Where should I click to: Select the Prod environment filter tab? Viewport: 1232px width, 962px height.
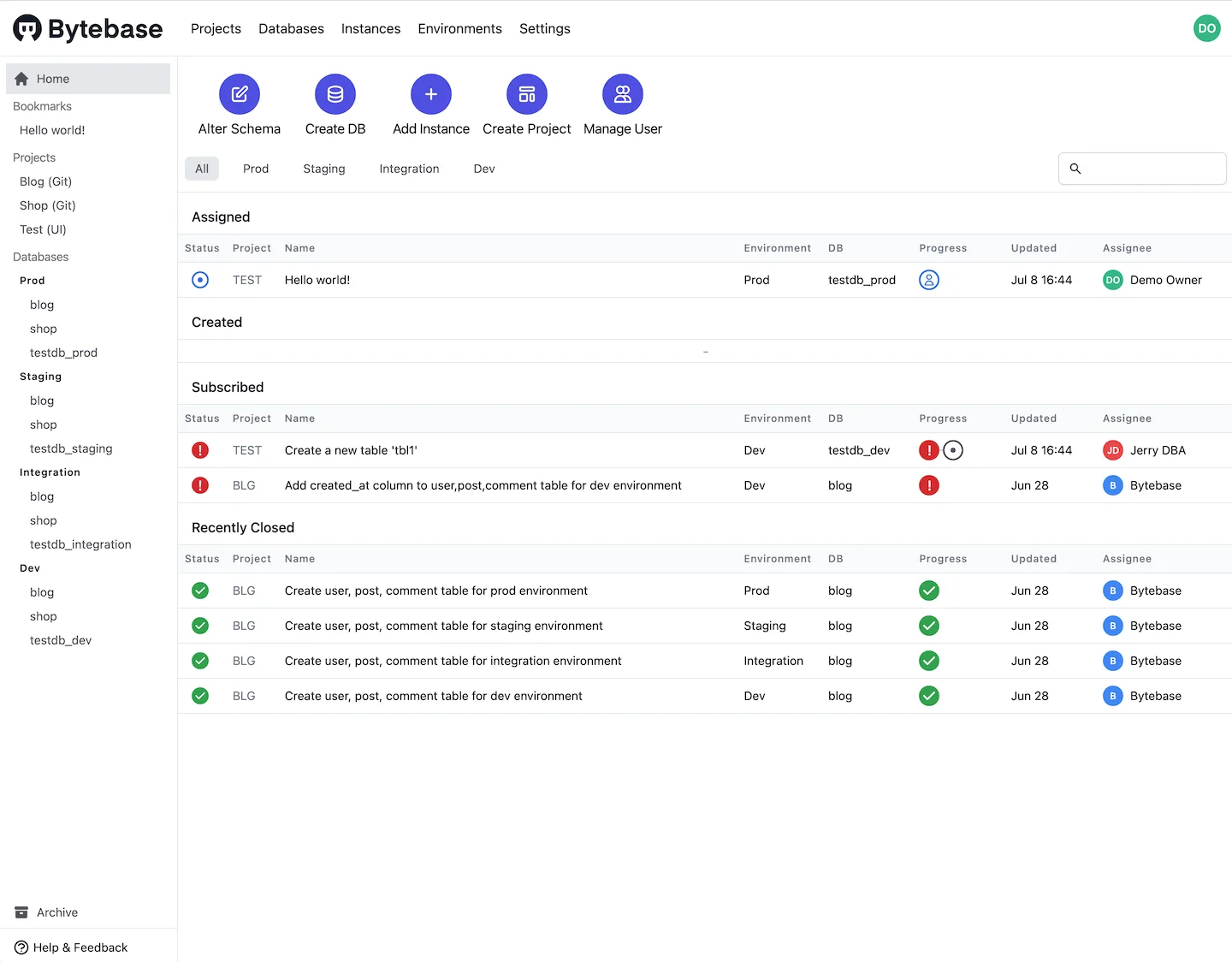(256, 169)
